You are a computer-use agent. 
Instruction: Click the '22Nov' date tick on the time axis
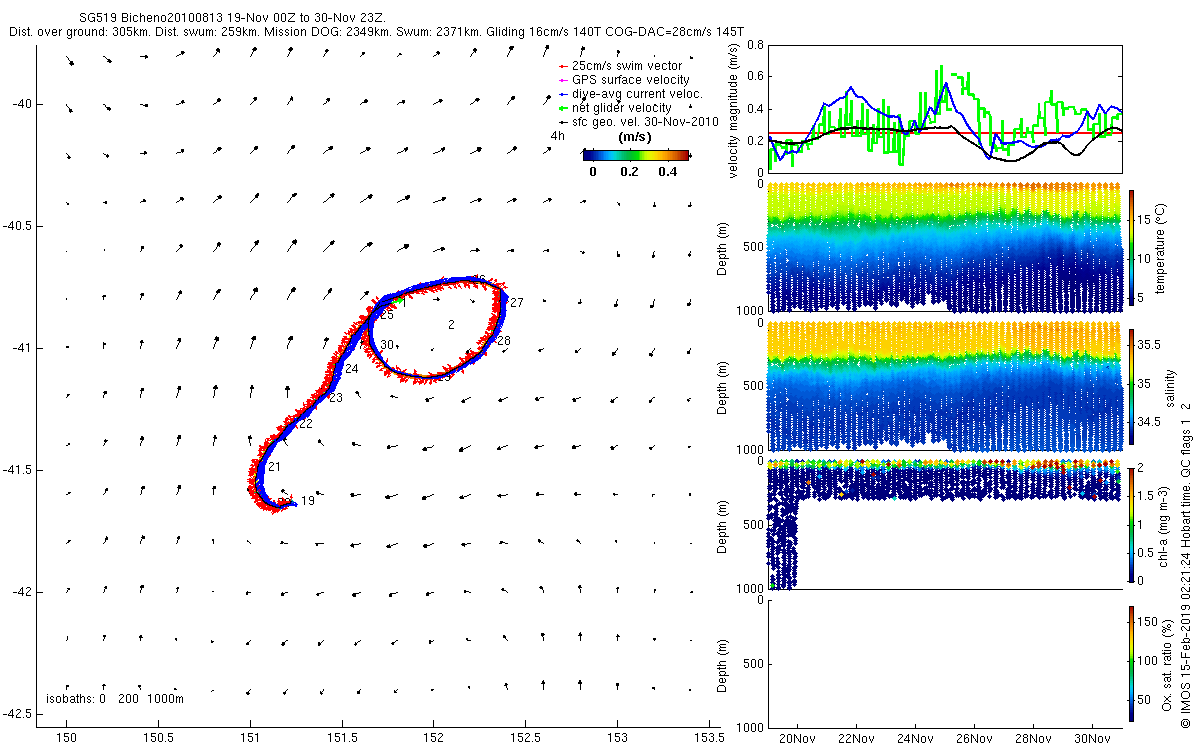pos(856,739)
